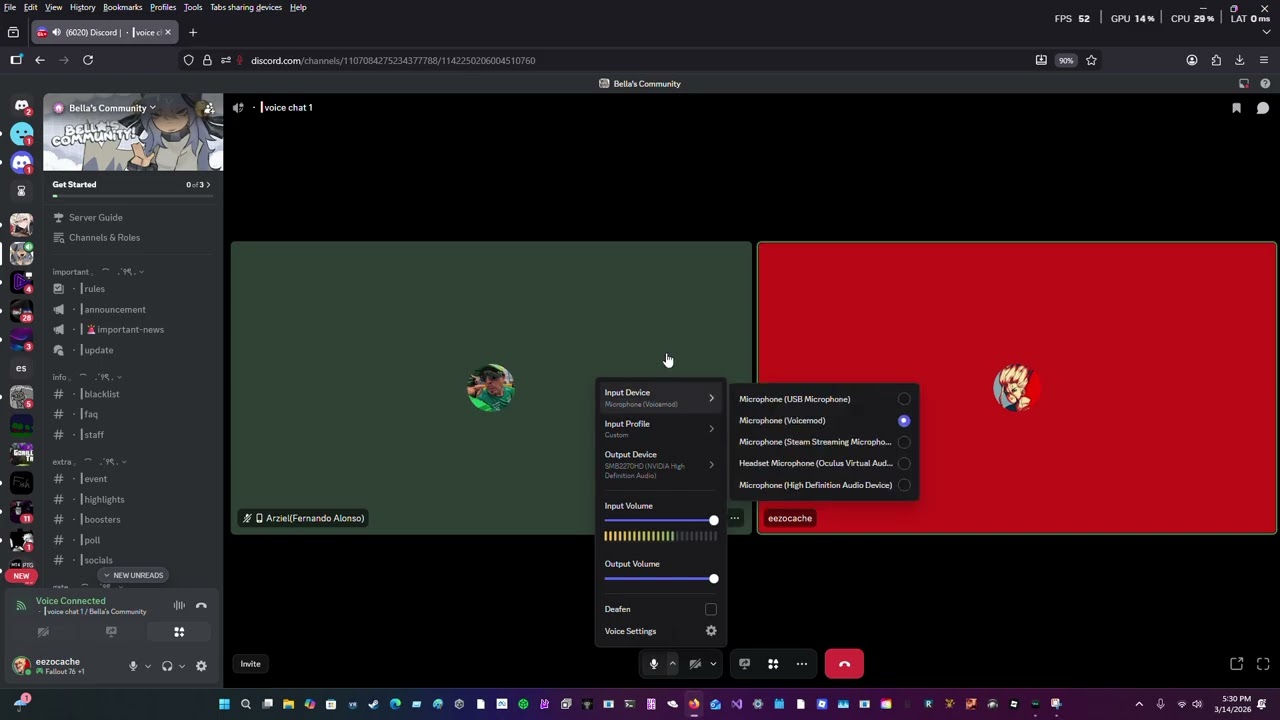This screenshot has height=720, width=1280.
Task: Open the input options arrow beside the user panel mic
Action: click(x=148, y=666)
